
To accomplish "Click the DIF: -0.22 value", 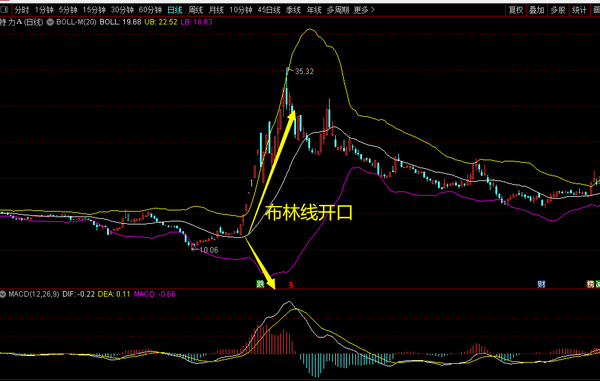I will (x=78, y=294).
